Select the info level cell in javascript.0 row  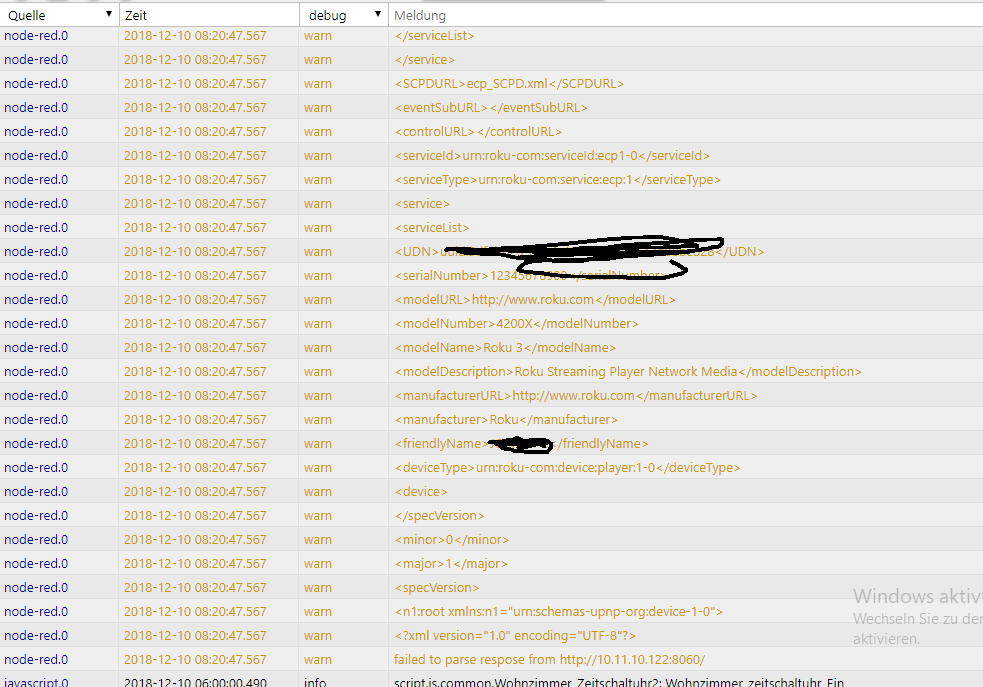coord(315,681)
